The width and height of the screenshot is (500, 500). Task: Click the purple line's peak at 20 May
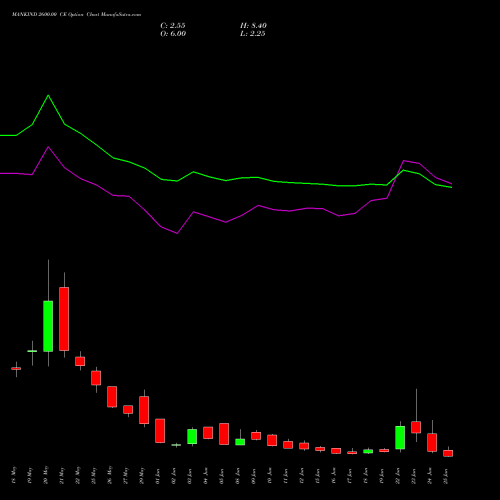coord(48,147)
